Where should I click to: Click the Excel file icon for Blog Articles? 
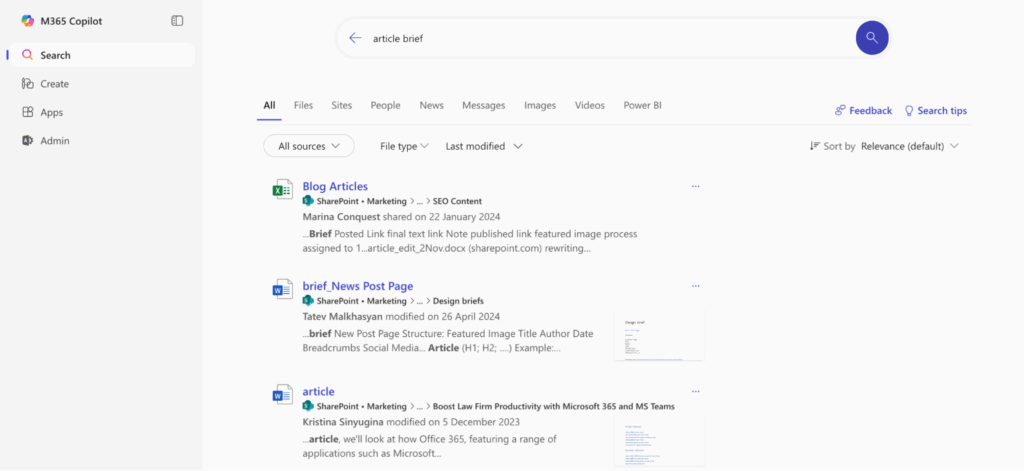point(282,189)
